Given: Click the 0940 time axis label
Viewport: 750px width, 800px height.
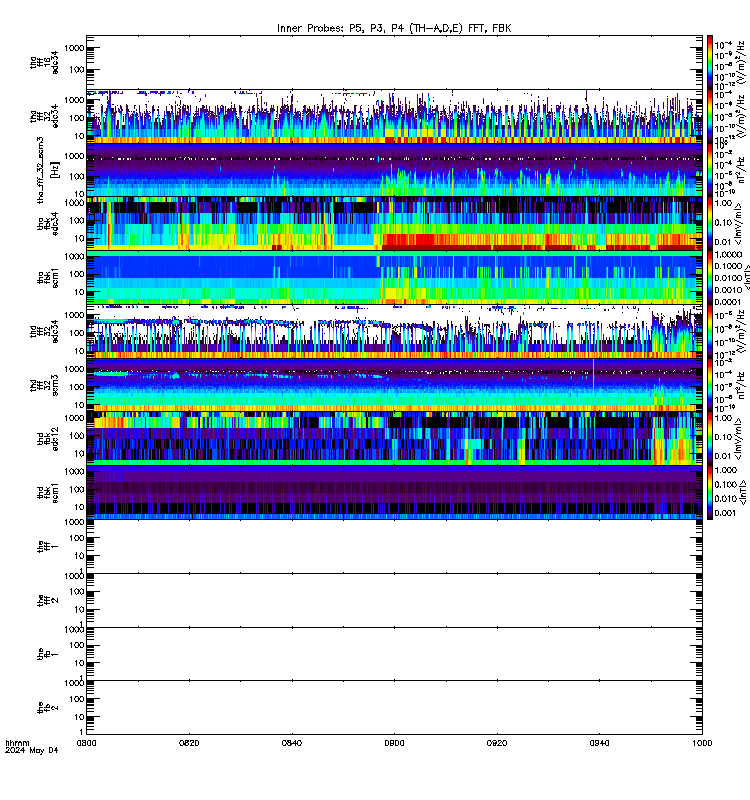Looking at the screenshot, I should [x=599, y=743].
